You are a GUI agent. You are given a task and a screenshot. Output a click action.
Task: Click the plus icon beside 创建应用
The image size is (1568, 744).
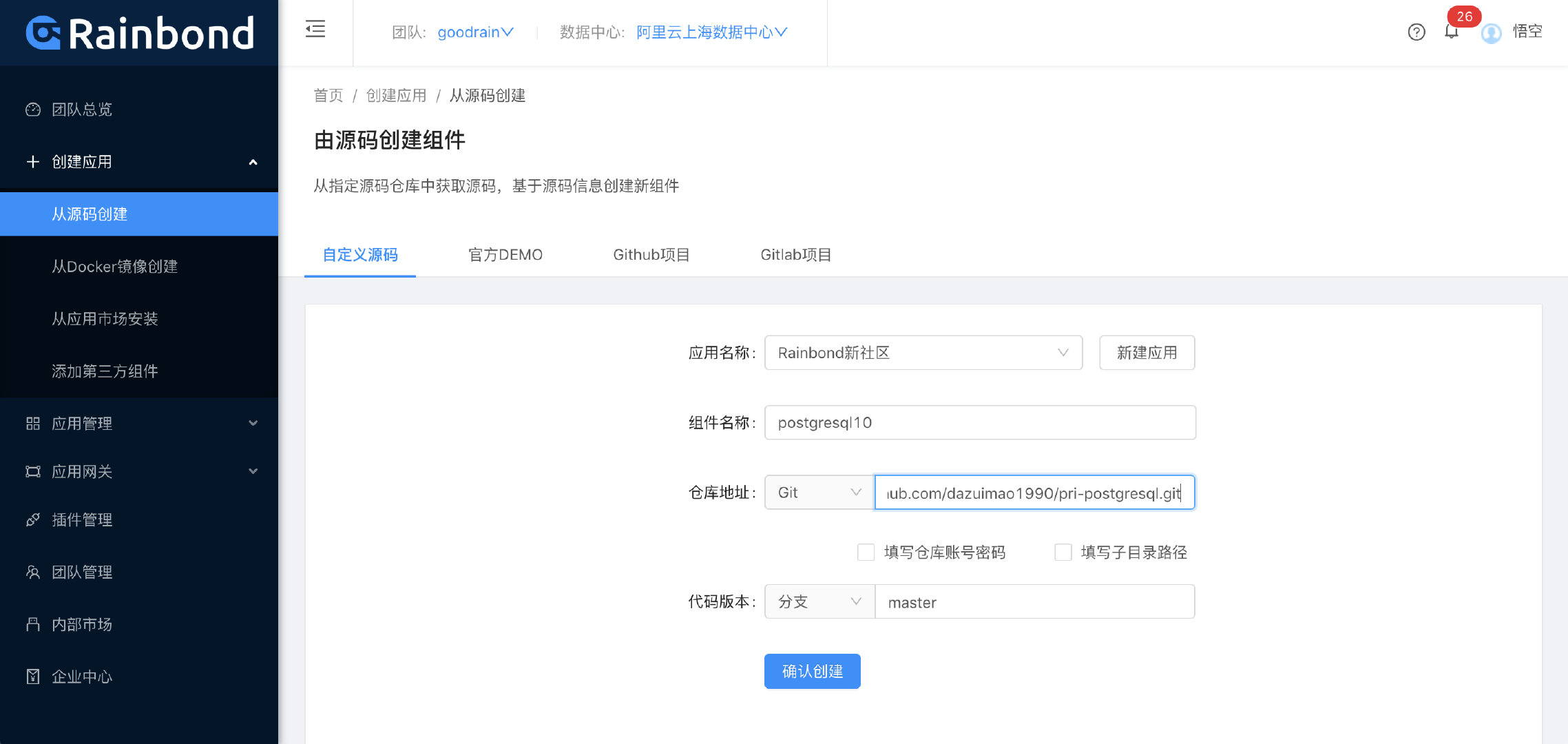pyautogui.click(x=33, y=162)
